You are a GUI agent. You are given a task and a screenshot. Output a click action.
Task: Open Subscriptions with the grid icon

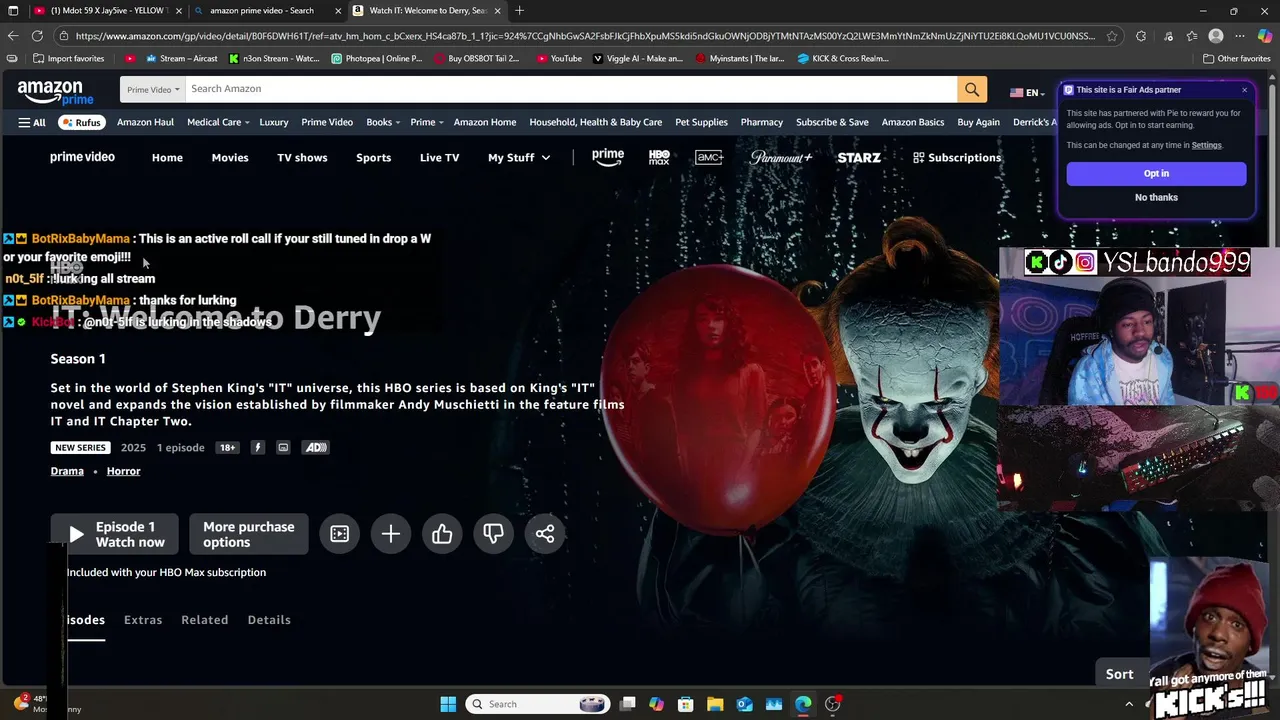coord(957,158)
